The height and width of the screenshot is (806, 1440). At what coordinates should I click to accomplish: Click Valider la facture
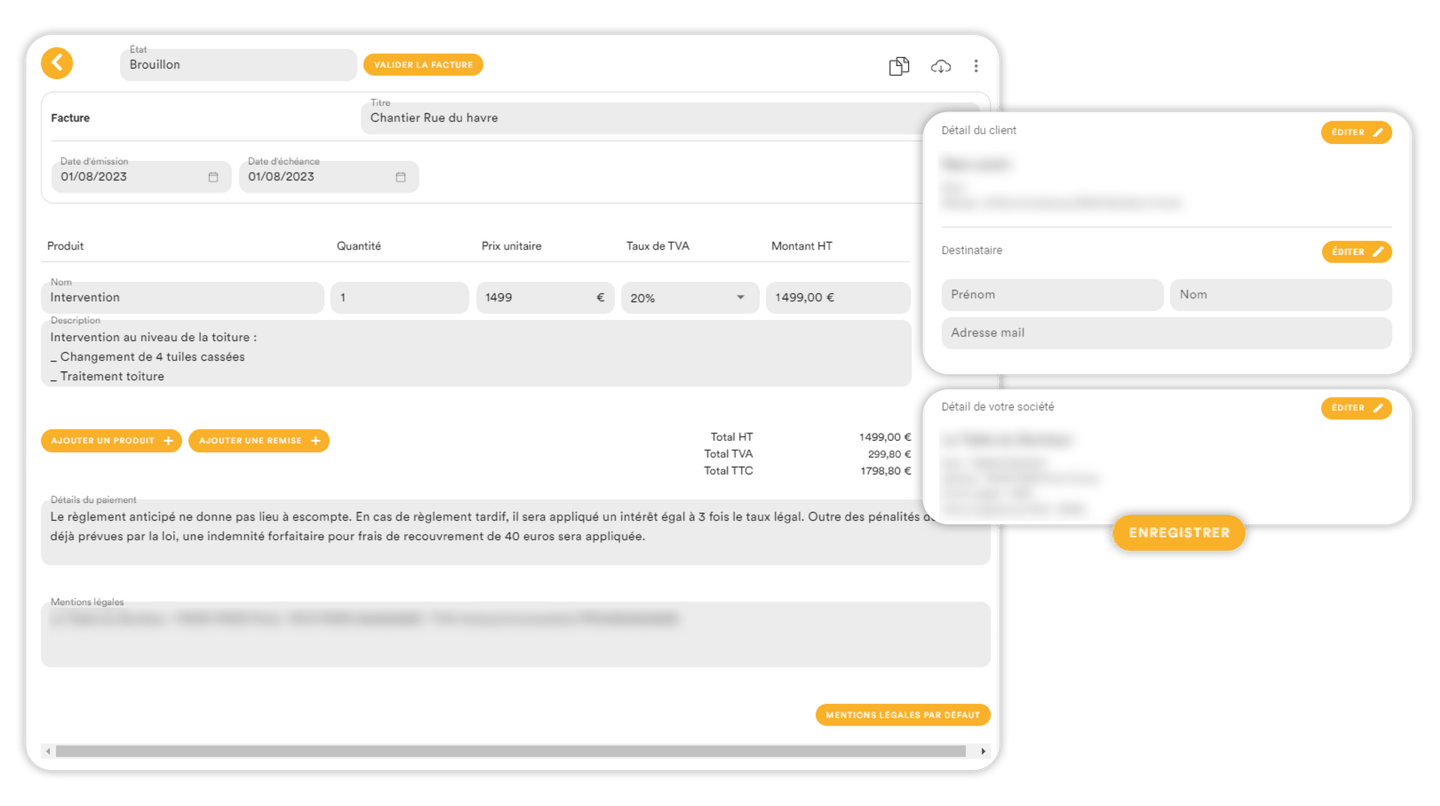tap(423, 63)
